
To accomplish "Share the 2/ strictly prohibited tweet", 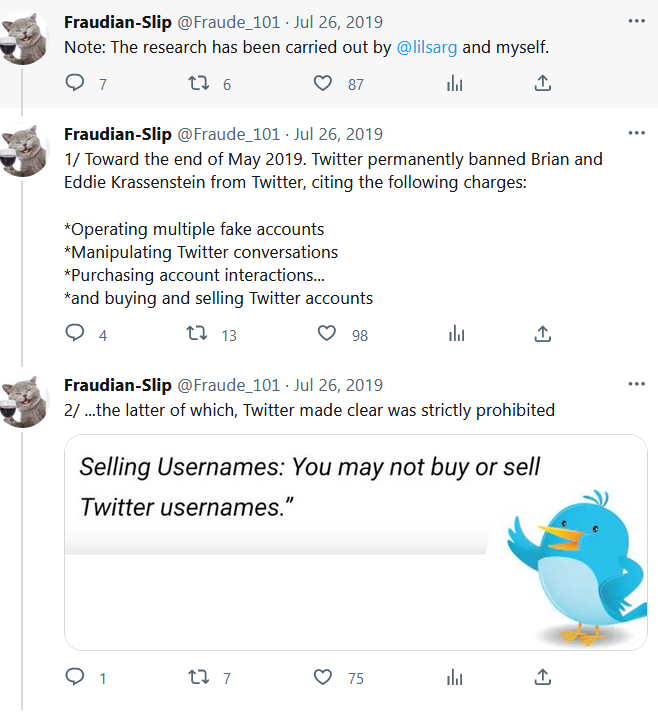I will (x=543, y=677).
